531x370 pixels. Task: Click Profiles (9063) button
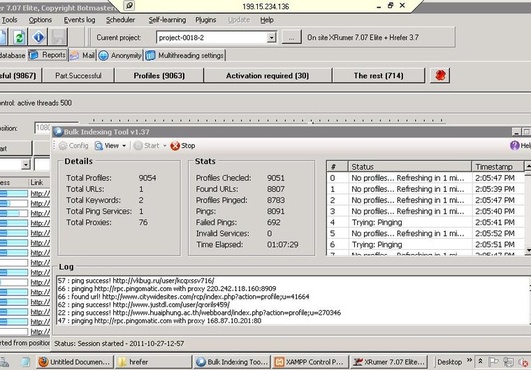(x=159, y=75)
